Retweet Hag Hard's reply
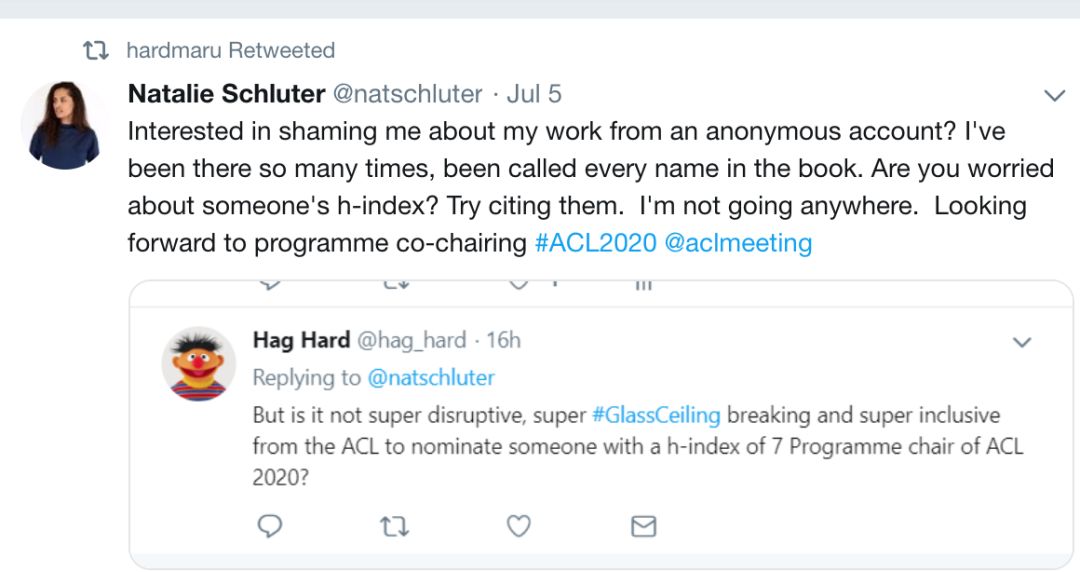 [394, 526]
